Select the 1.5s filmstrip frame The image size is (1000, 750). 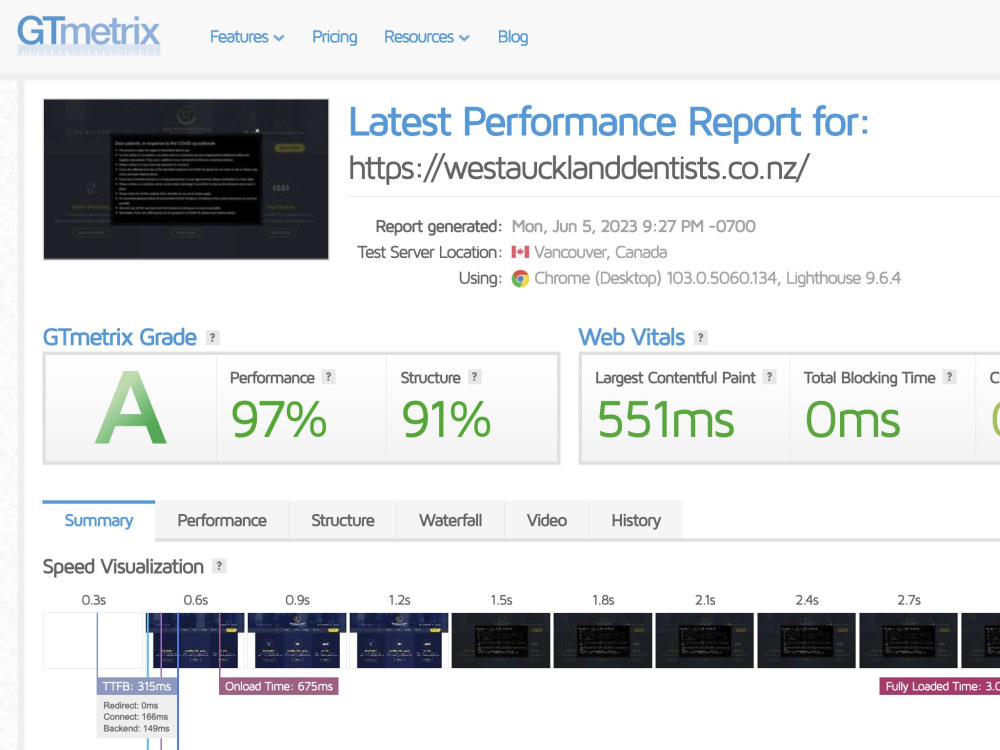pos(501,640)
